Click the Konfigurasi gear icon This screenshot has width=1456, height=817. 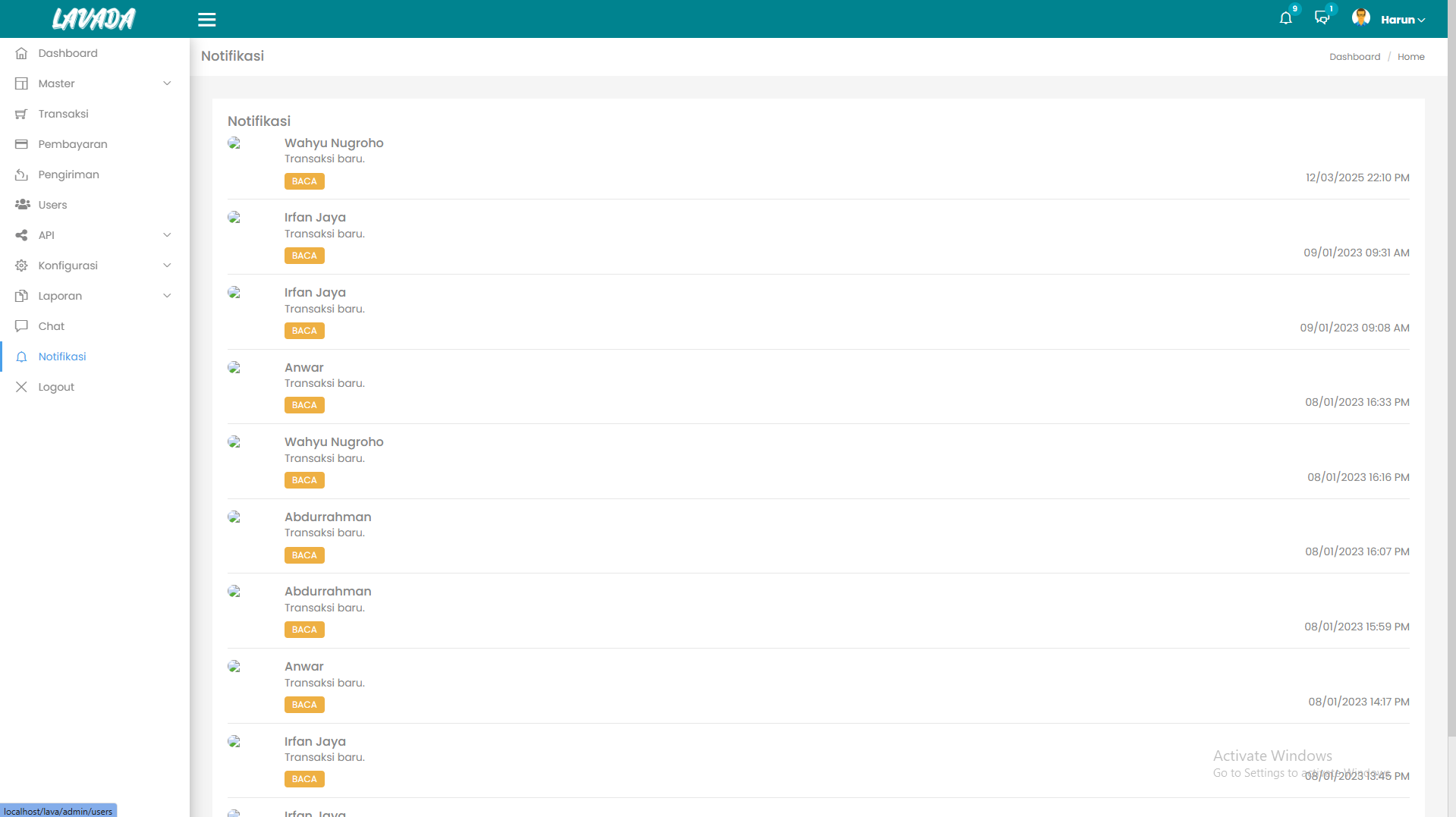click(x=21, y=266)
